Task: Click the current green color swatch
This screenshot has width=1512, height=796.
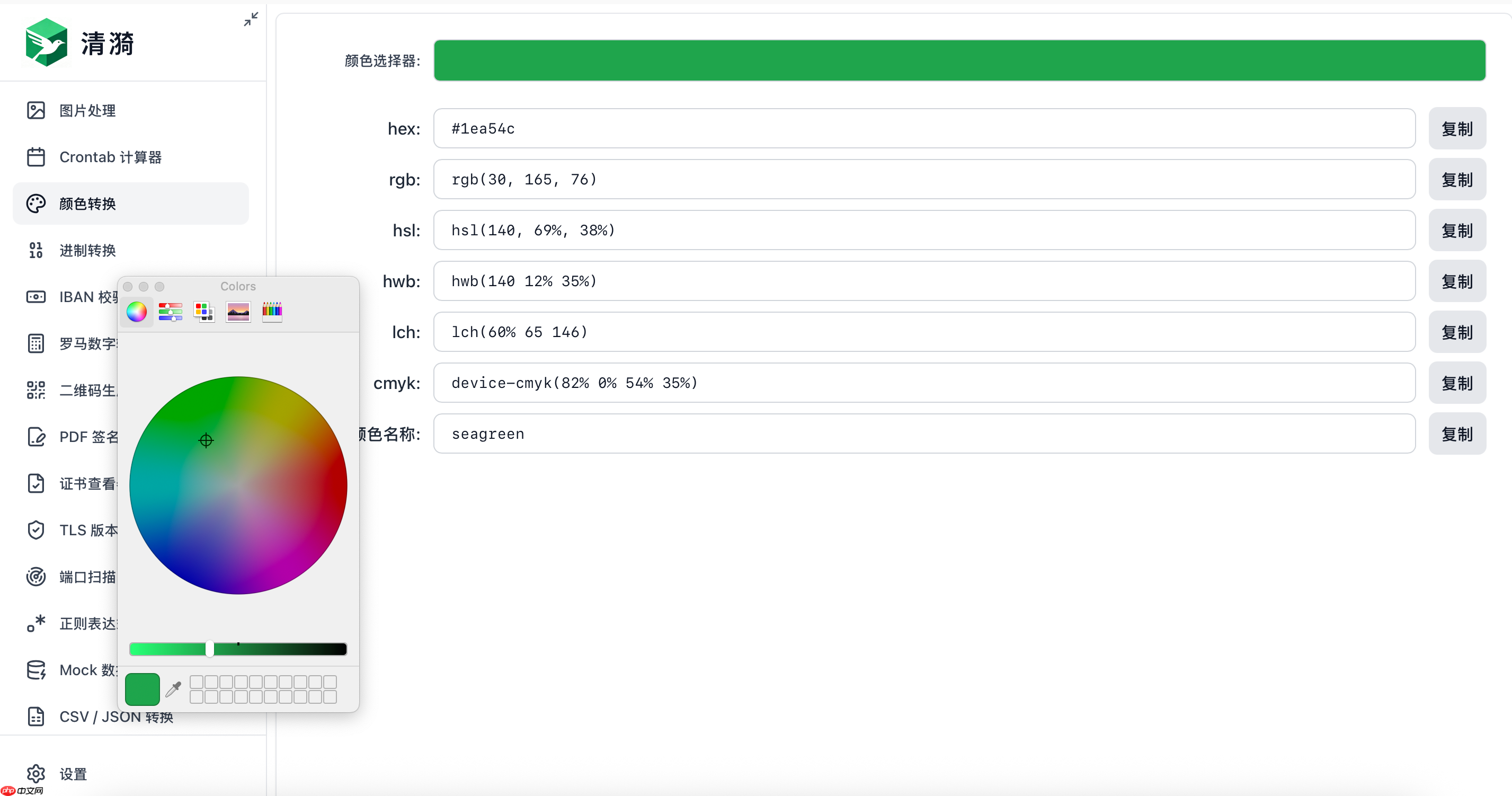Action: click(141, 689)
